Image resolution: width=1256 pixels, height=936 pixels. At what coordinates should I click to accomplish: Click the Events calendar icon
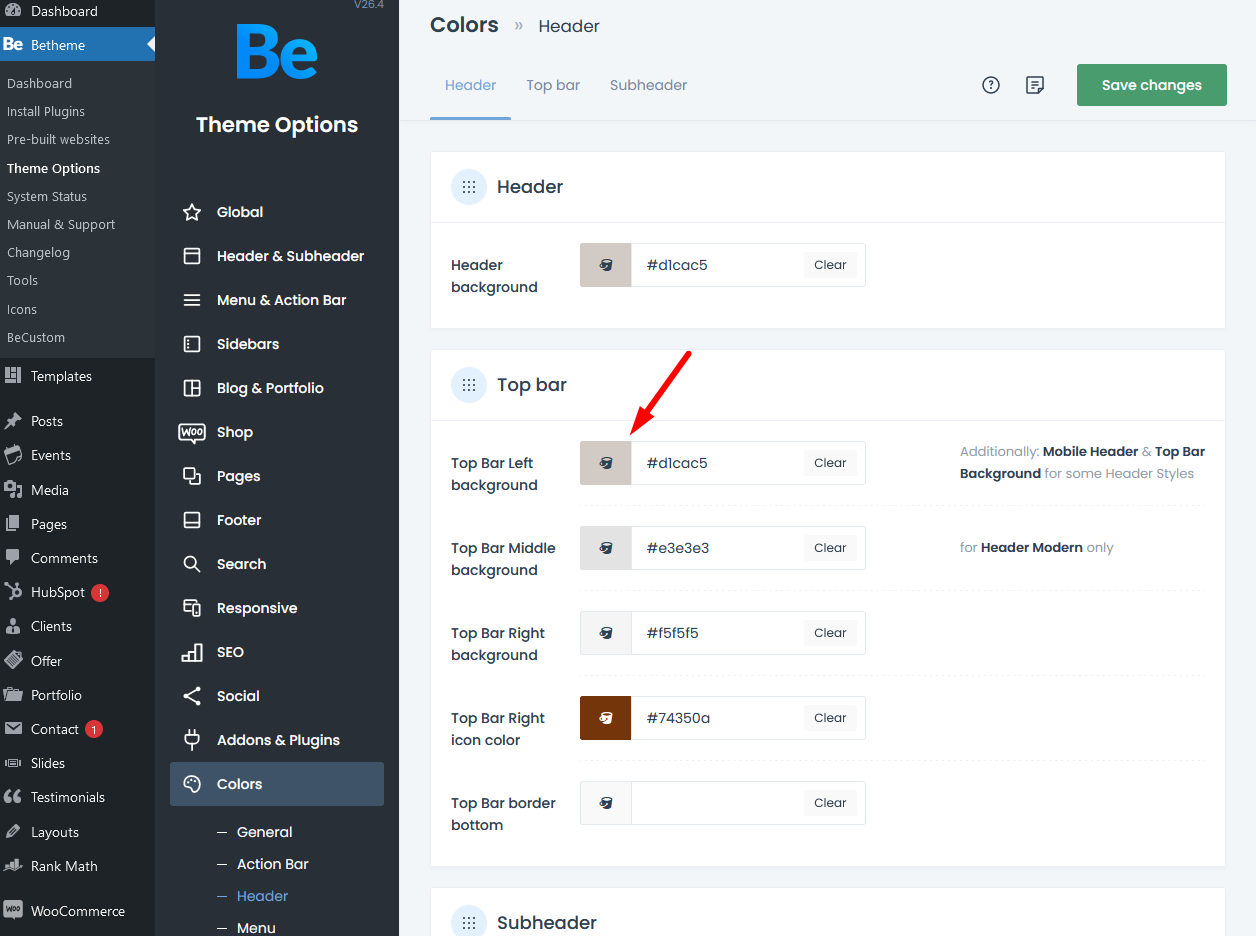13,455
